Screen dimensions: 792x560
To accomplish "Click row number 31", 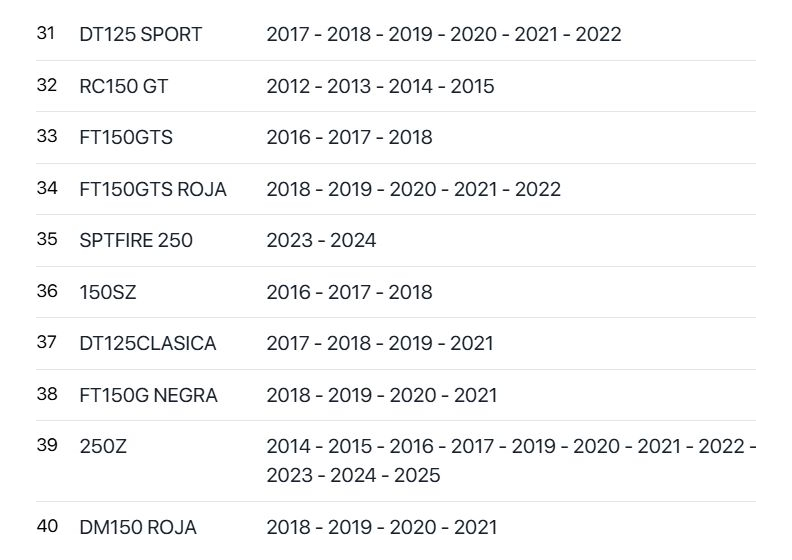I will pos(47,33).
